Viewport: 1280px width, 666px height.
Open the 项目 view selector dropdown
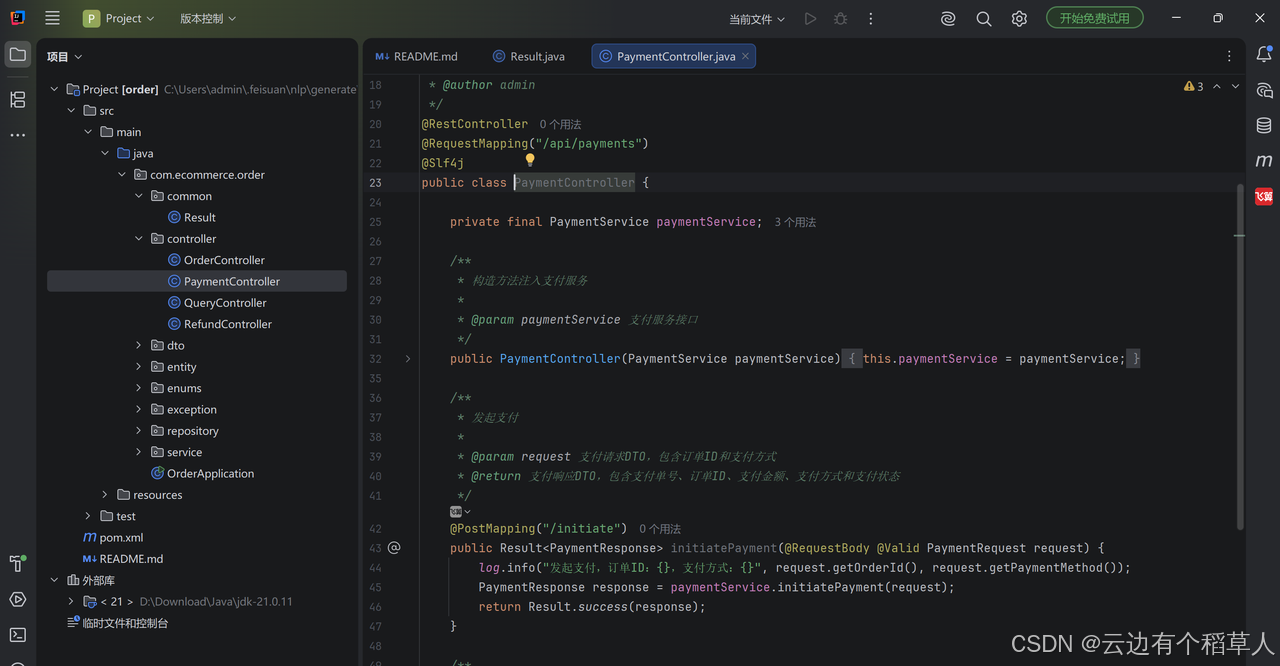pyautogui.click(x=65, y=57)
